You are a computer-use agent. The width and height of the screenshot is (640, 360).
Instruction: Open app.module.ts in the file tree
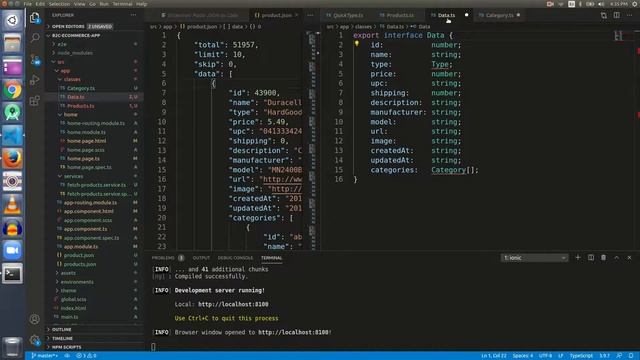pos(81,247)
